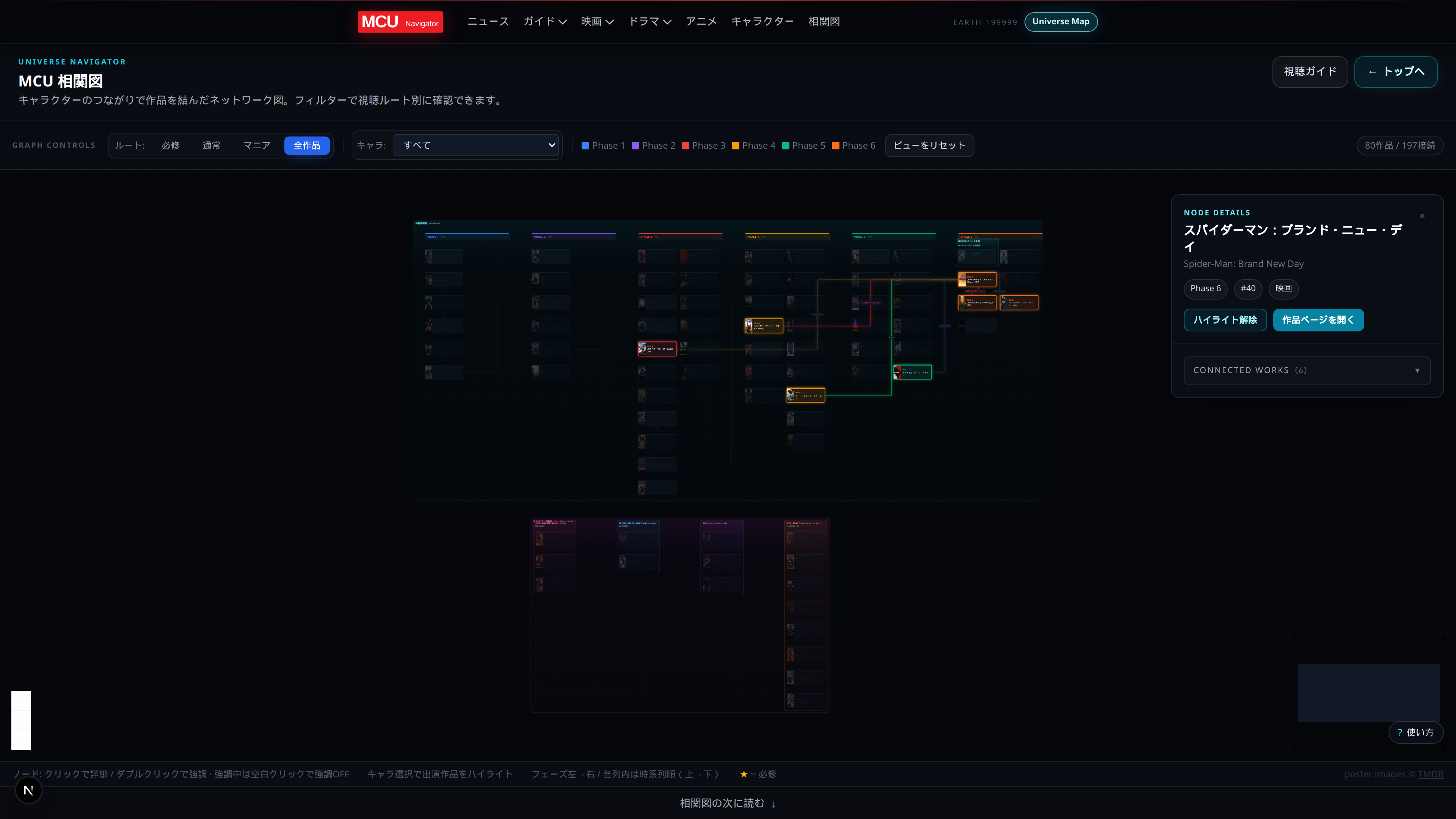
Task: Click the 相関図の次に読む link
Action: [728, 803]
